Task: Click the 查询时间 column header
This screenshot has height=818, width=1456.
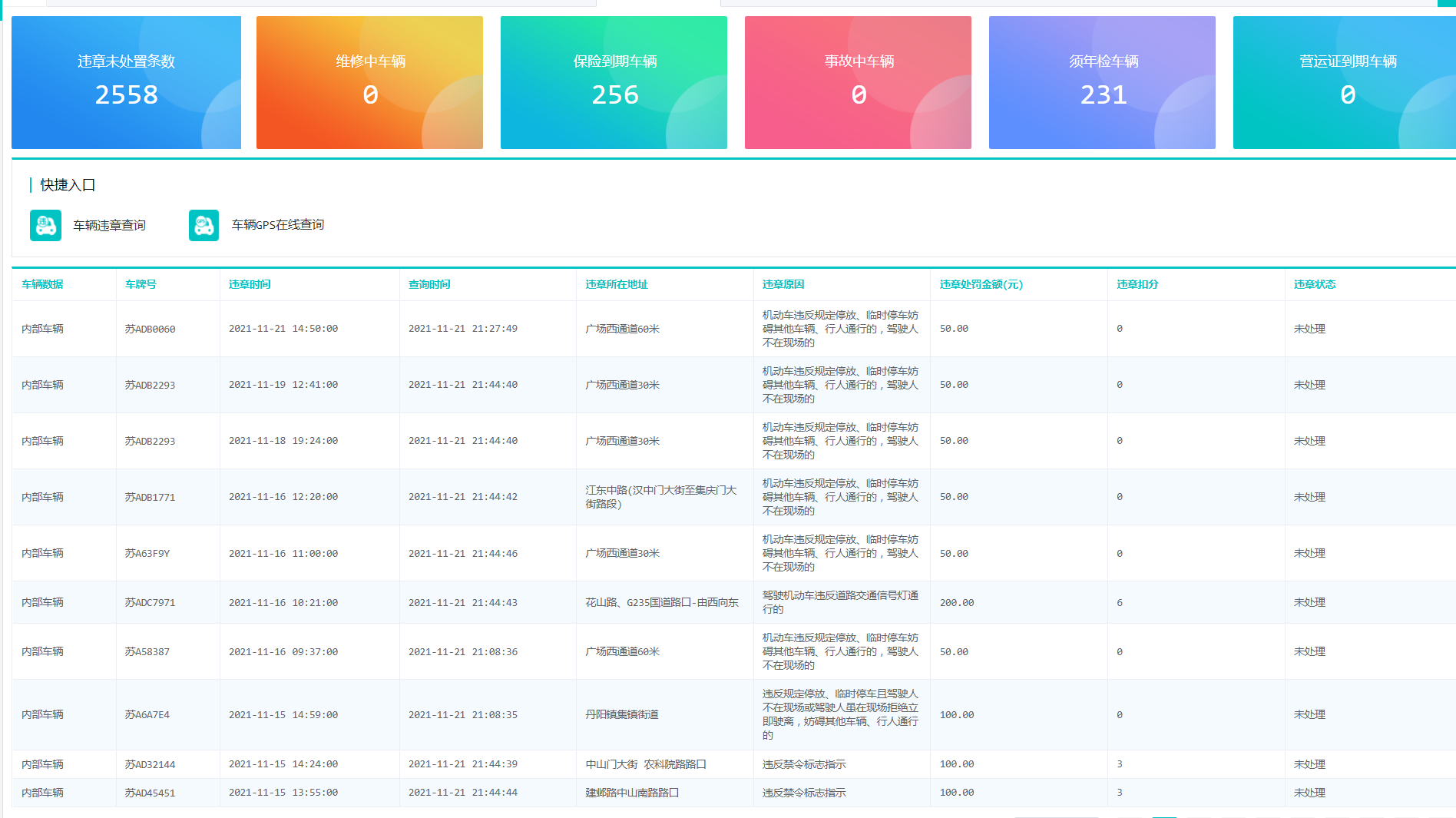Action: pyautogui.click(x=429, y=284)
